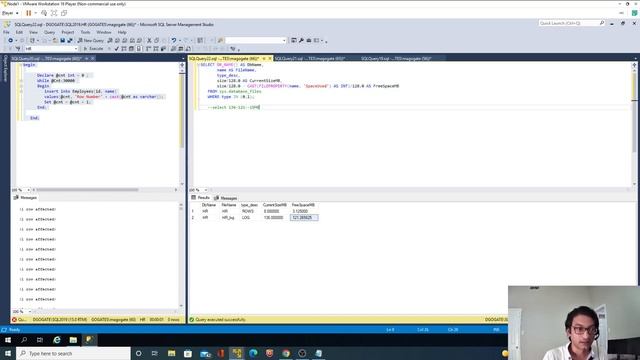Open Chrome from host taskbar
The image size is (640, 360).
coord(286,353)
